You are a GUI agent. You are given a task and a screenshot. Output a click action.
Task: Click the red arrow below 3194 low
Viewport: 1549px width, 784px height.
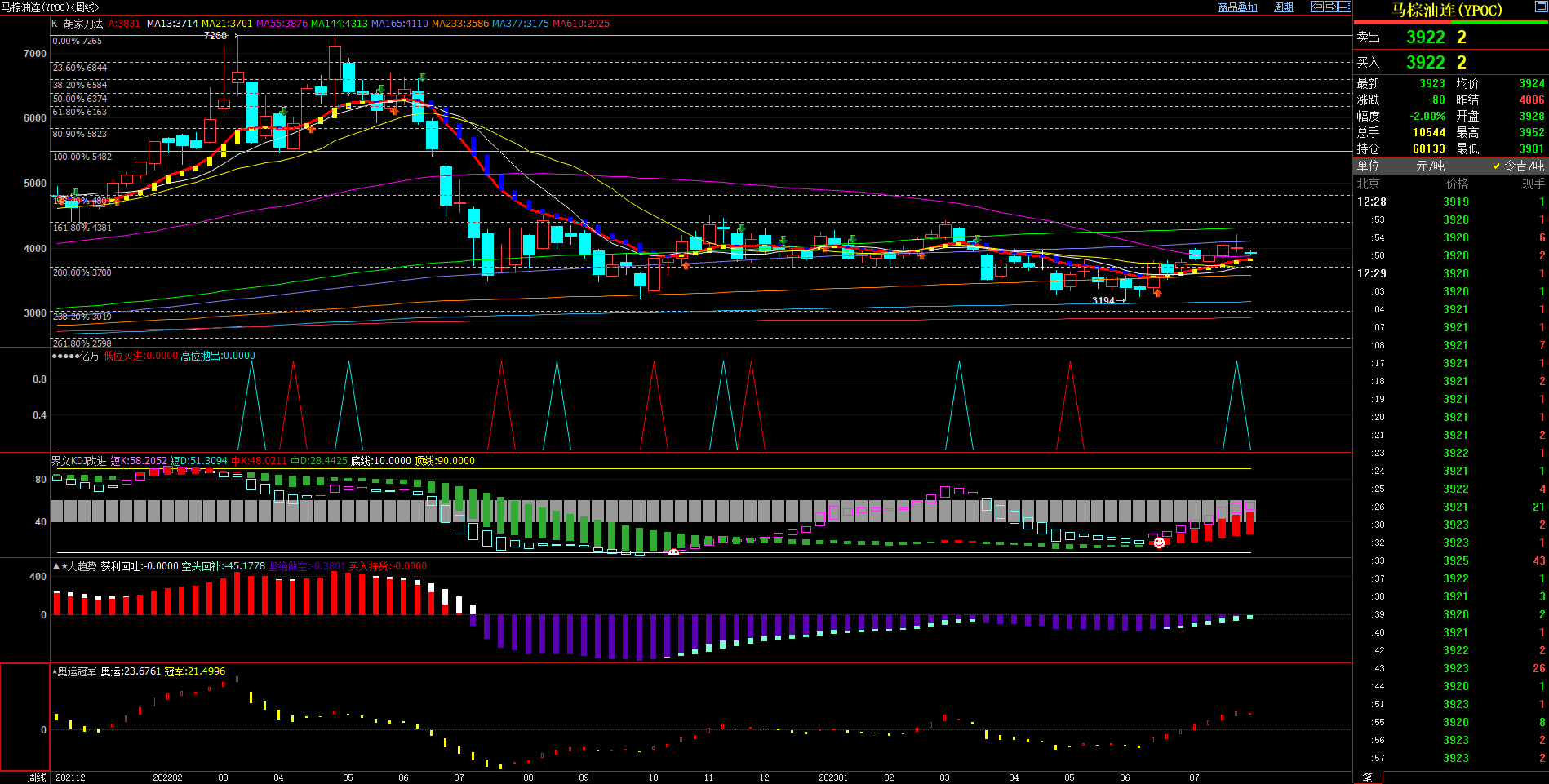(1156, 292)
